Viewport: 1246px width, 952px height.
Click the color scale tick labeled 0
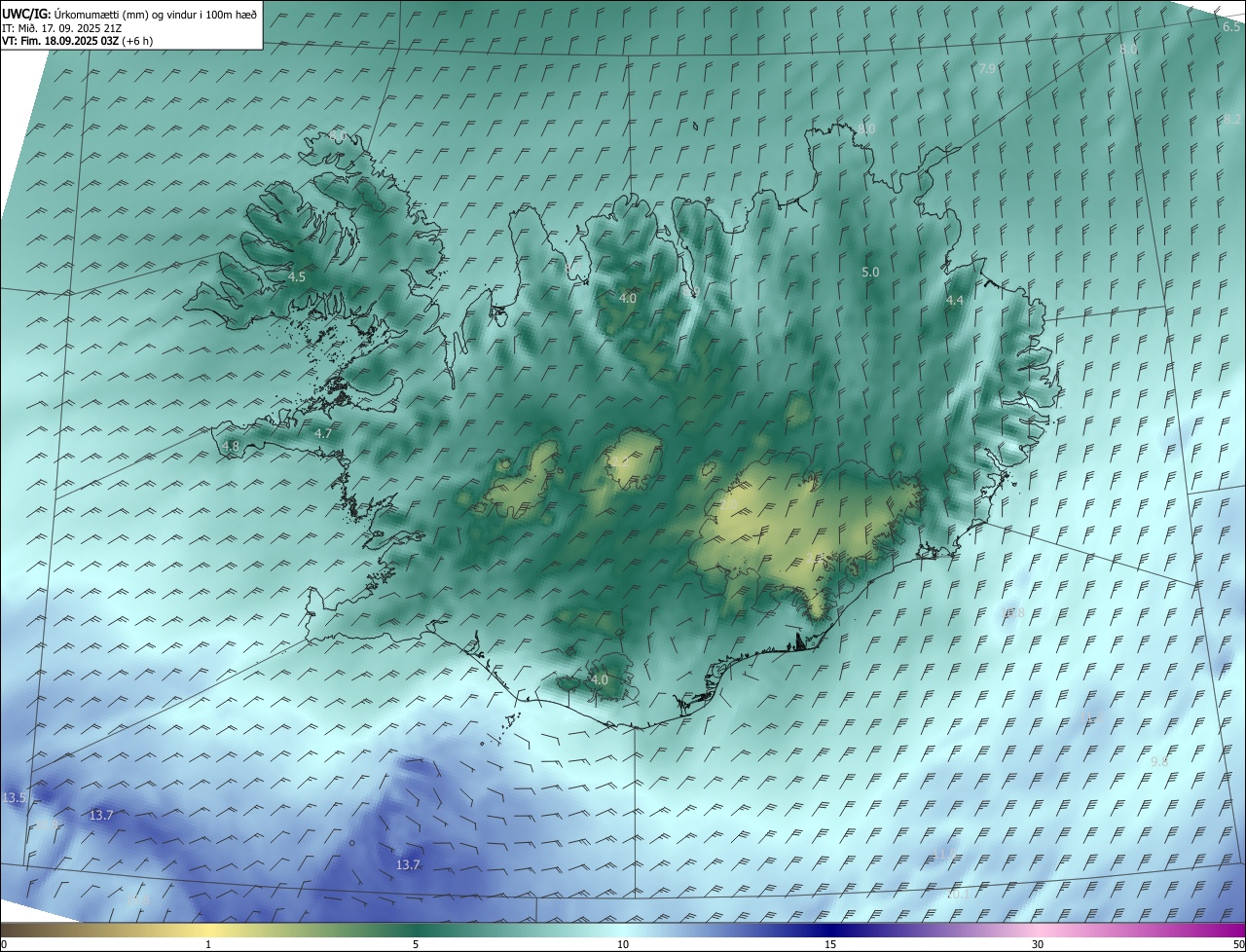pyautogui.click(x=4, y=944)
